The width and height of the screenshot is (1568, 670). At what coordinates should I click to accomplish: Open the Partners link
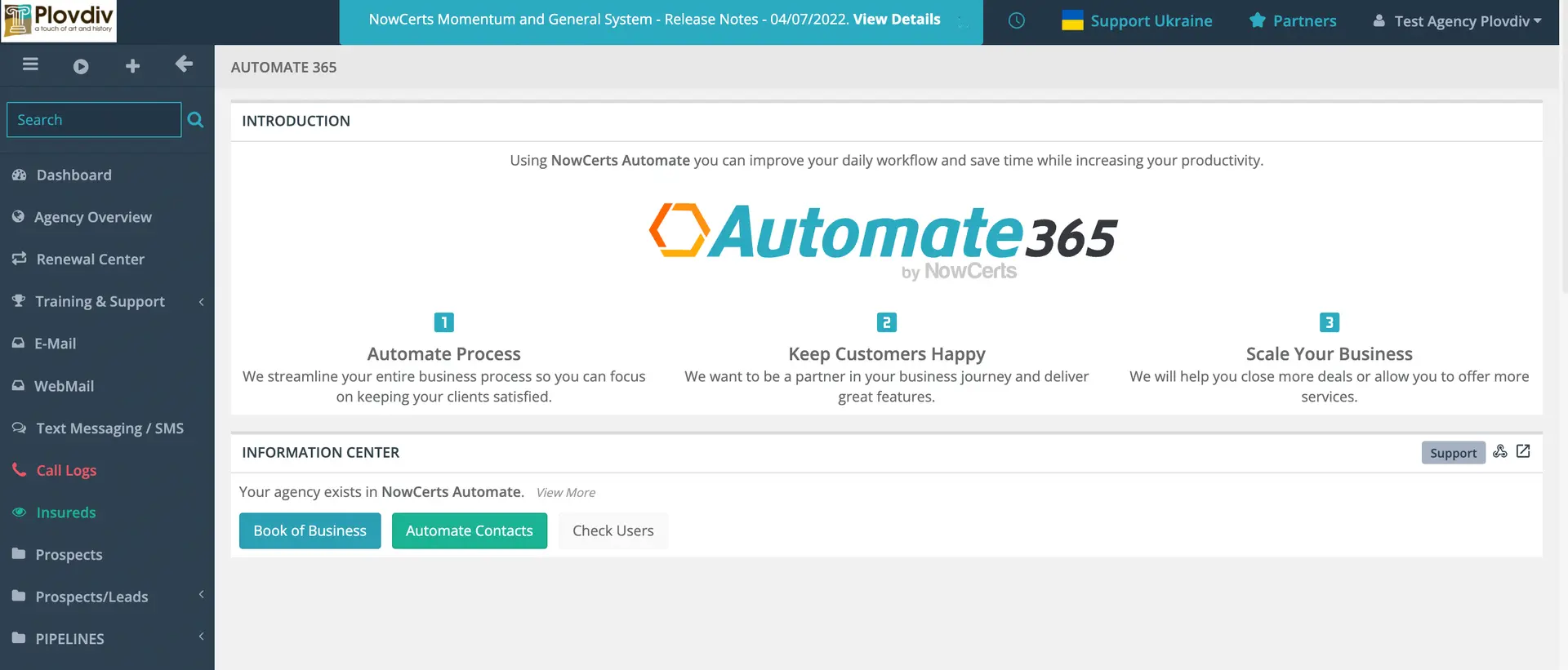[1304, 21]
